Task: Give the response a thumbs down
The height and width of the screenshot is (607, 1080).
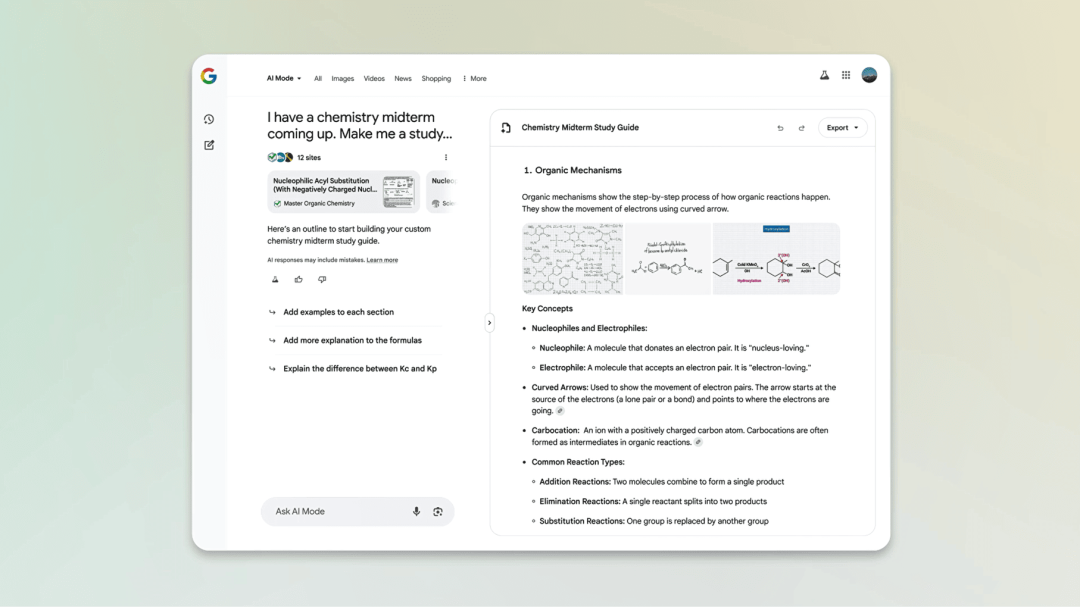Action: 322,280
